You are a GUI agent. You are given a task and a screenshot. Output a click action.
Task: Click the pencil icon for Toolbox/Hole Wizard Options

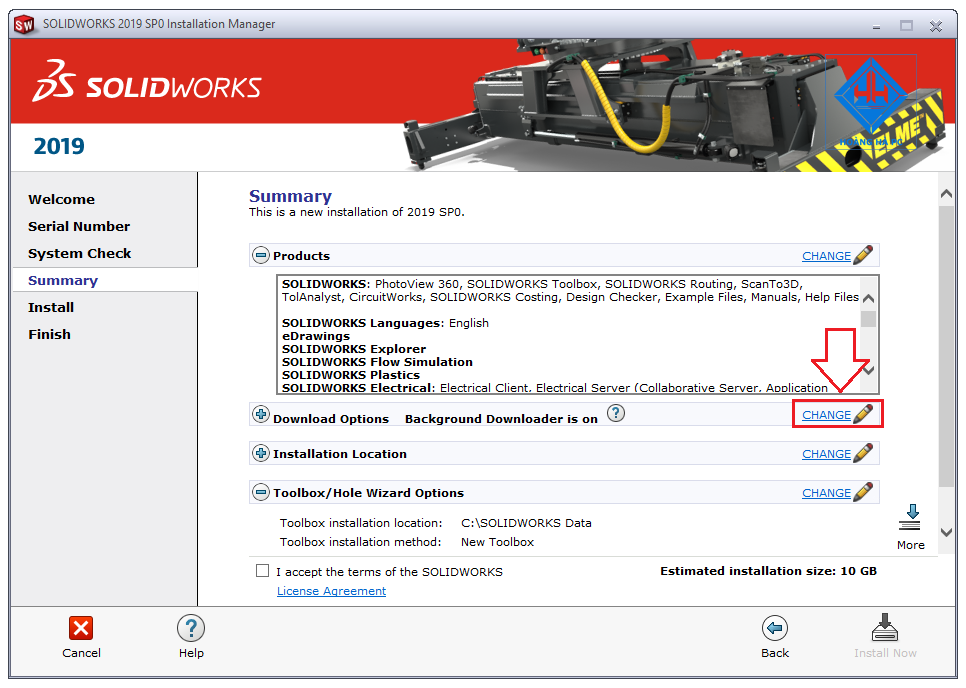pos(864,492)
